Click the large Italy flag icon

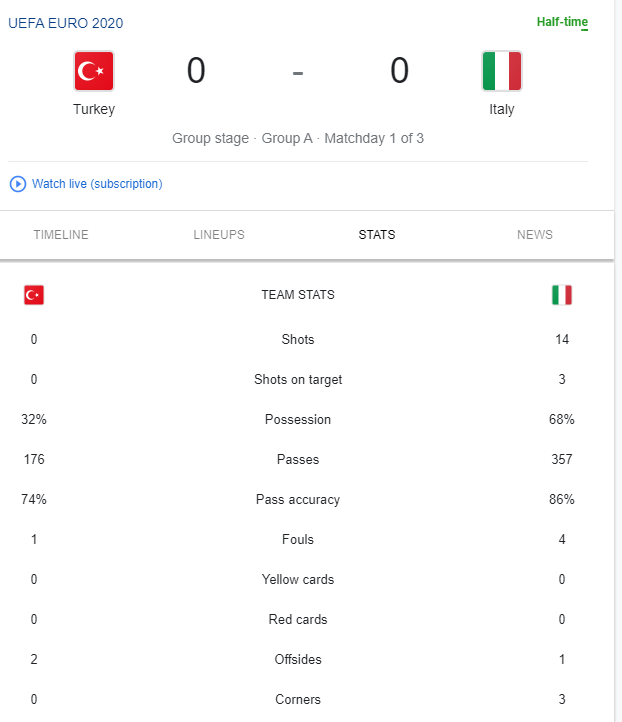[x=502, y=71]
